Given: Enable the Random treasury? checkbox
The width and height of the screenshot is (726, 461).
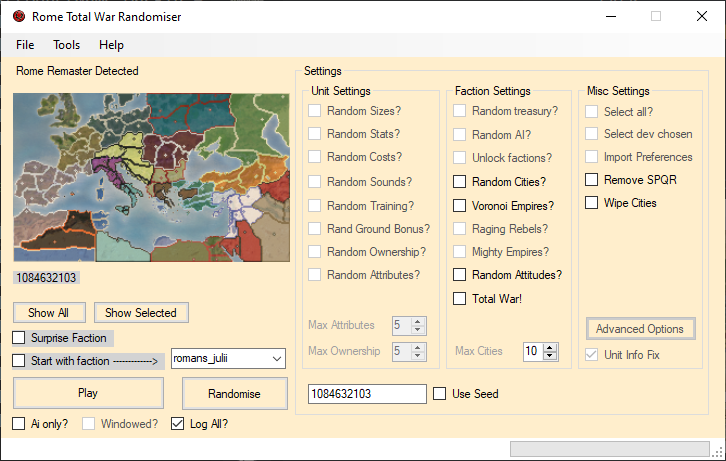Looking at the screenshot, I should [459, 111].
